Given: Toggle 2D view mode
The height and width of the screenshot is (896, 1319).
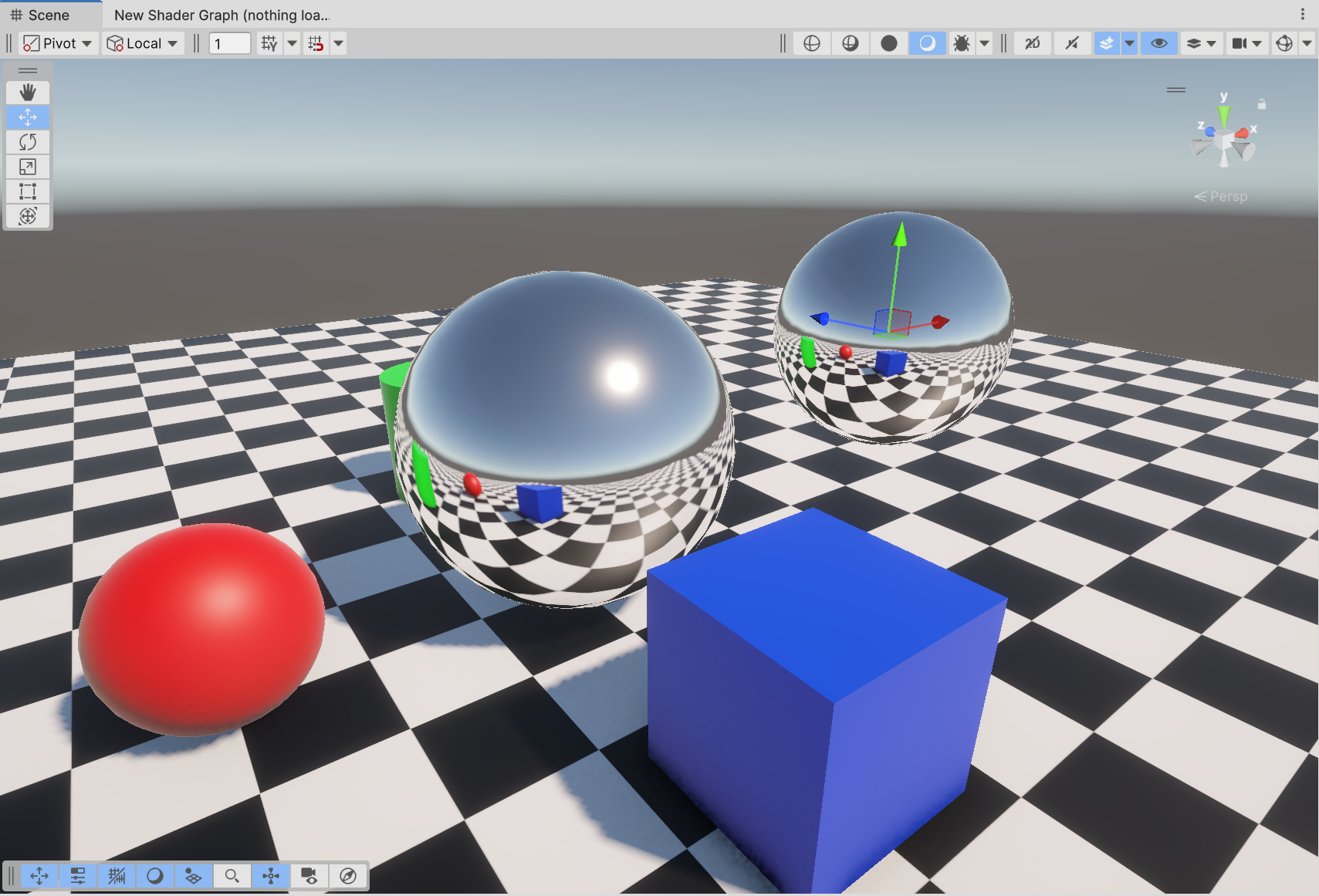Looking at the screenshot, I should click(1033, 43).
